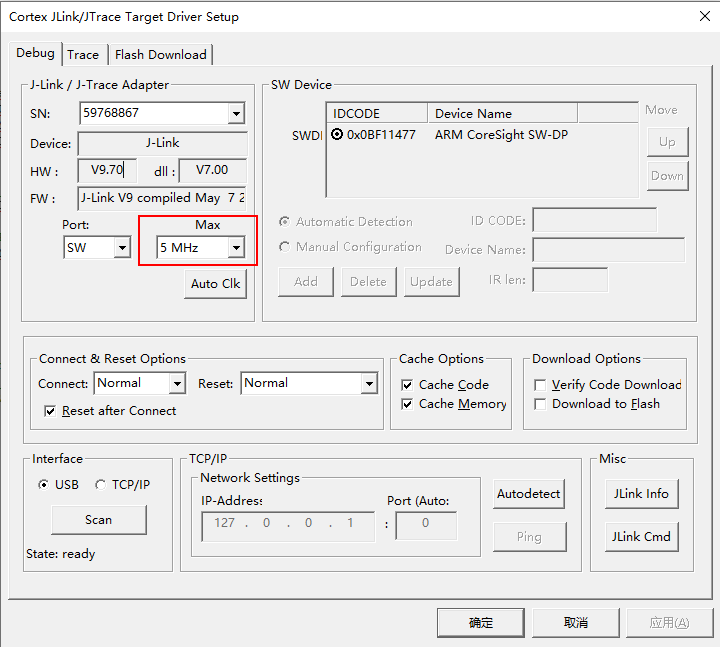720x647 pixels.
Task: Click the 确定 confirm button
Action: [x=480, y=622]
